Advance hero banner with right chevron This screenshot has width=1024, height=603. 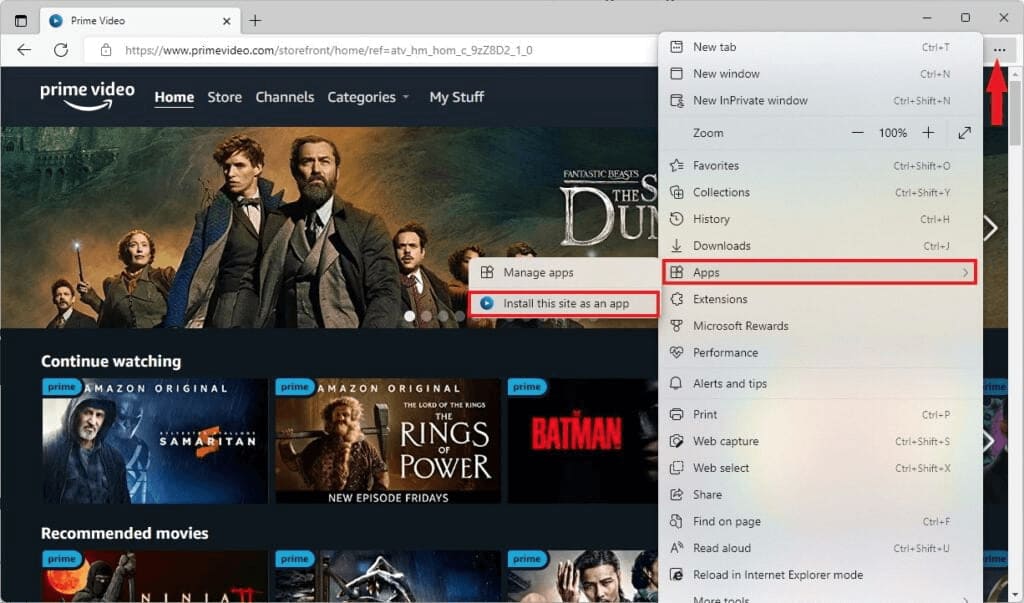click(991, 228)
